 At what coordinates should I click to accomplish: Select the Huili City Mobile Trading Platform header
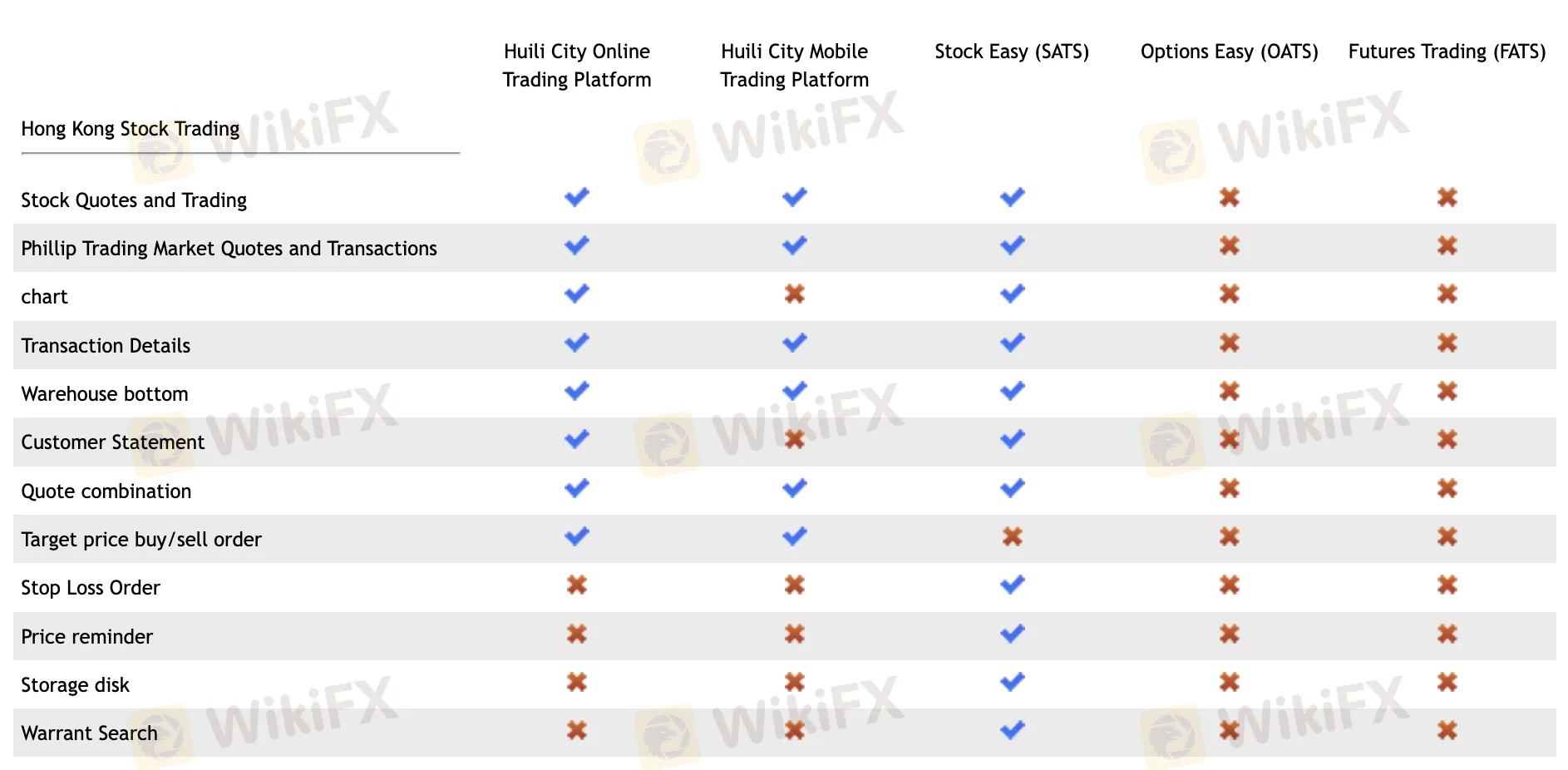pos(794,66)
